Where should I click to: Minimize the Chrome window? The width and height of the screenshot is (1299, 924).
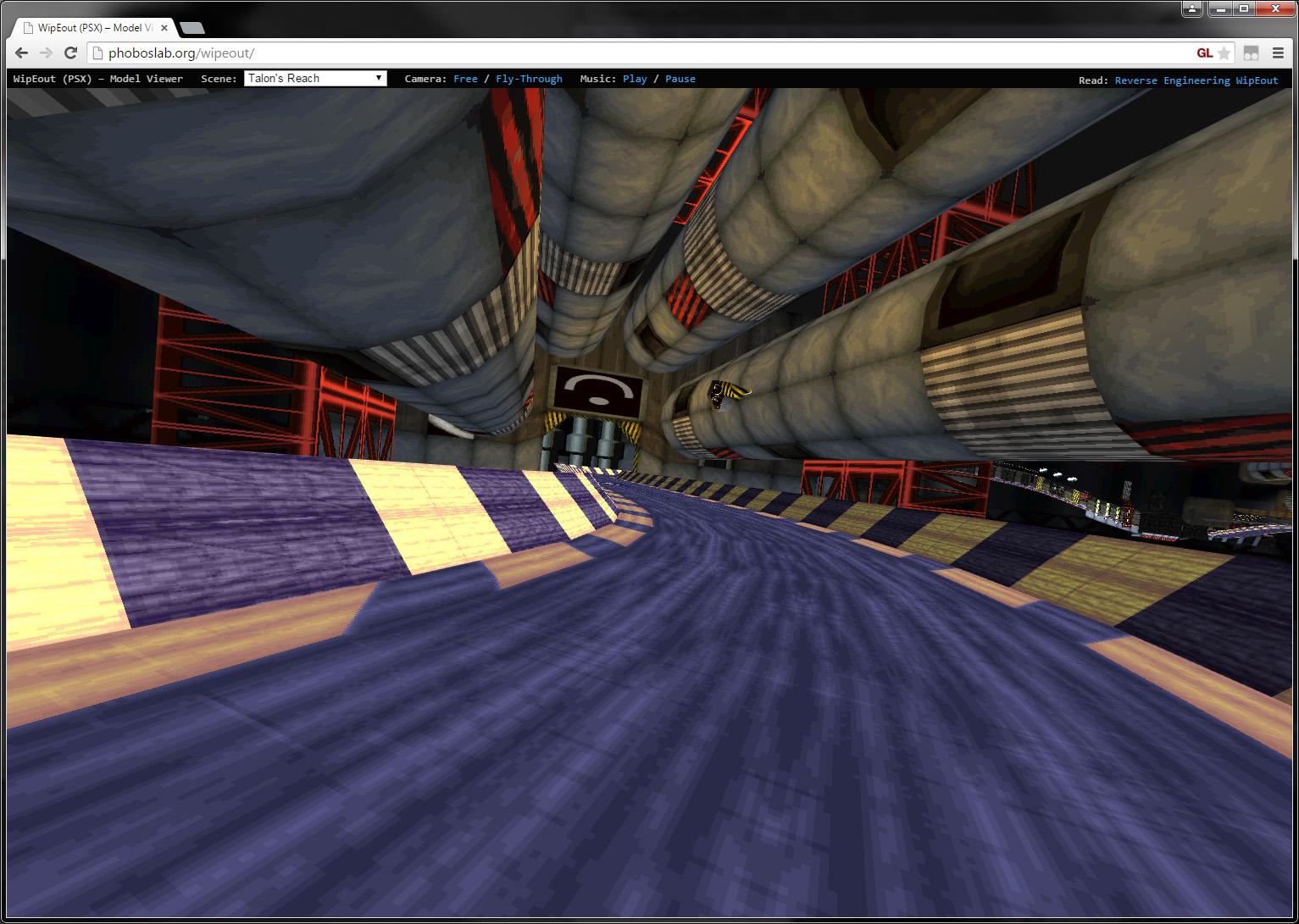(1220, 8)
